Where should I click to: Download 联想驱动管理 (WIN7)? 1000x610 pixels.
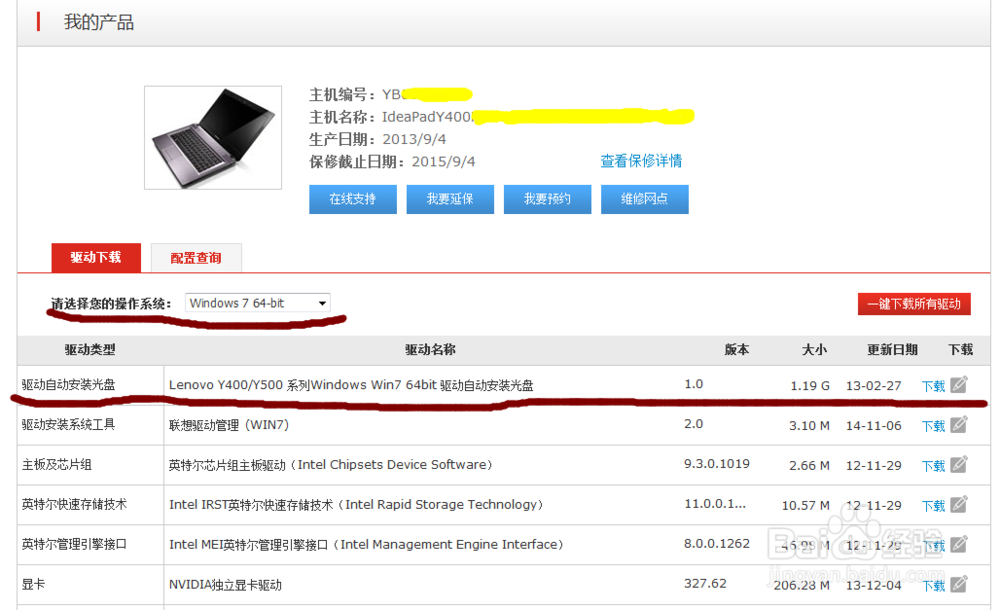click(933, 426)
